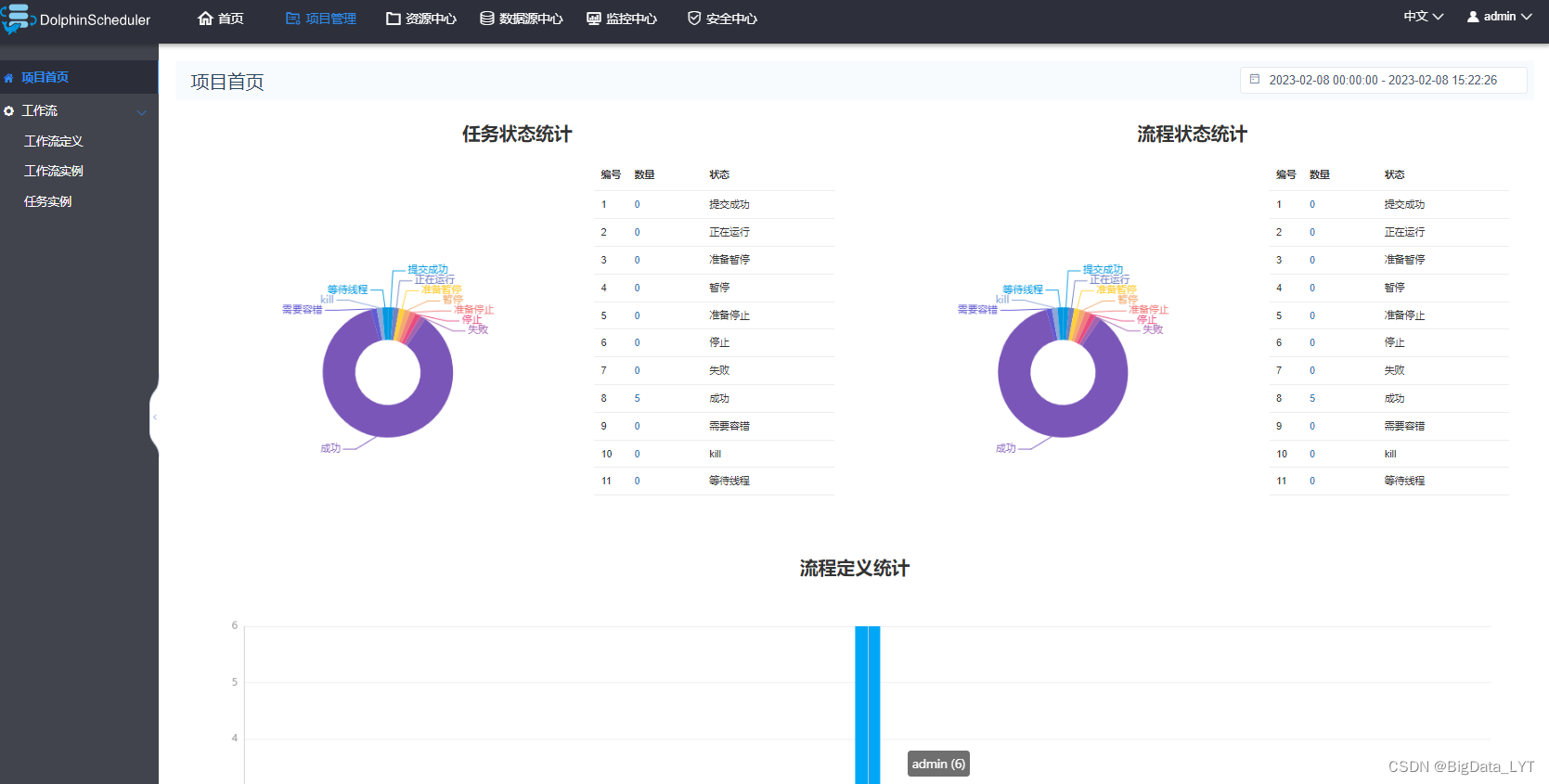Click 等待线程 label on 任务状态统计 pie
Screen dimensions: 1549x784
click(x=347, y=289)
